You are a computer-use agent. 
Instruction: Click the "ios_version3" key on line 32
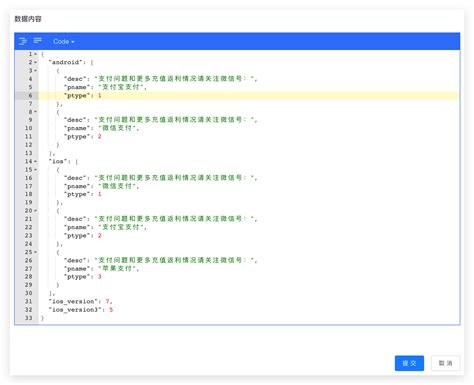[x=77, y=310]
